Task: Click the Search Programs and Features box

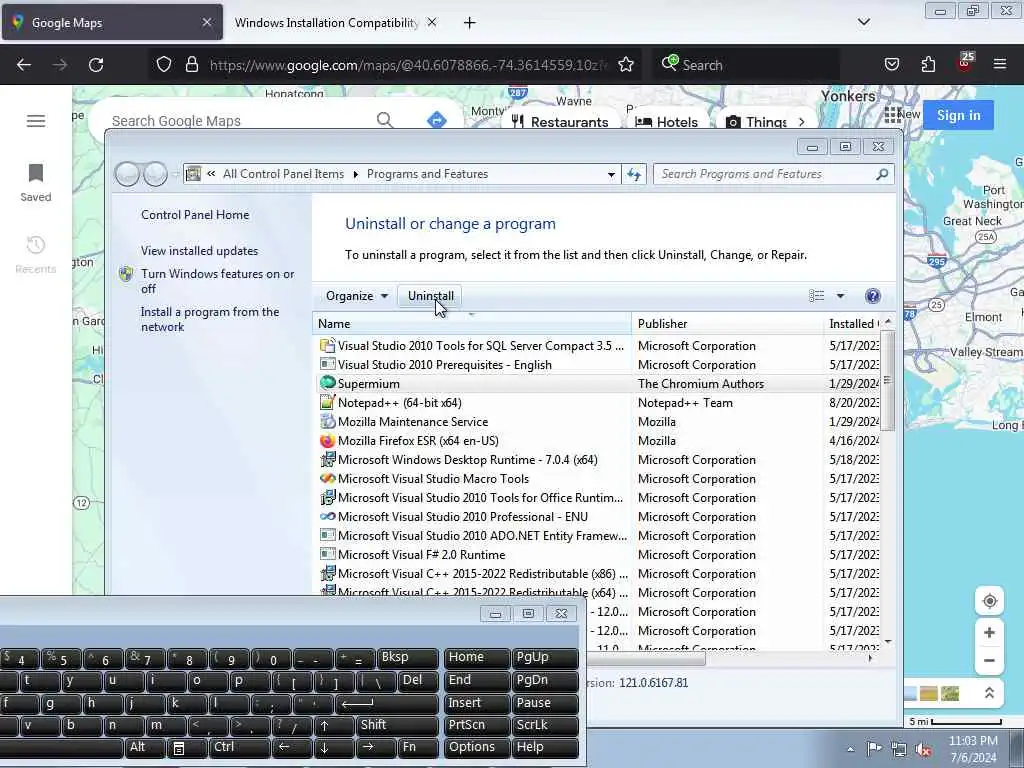Action: click(x=764, y=174)
